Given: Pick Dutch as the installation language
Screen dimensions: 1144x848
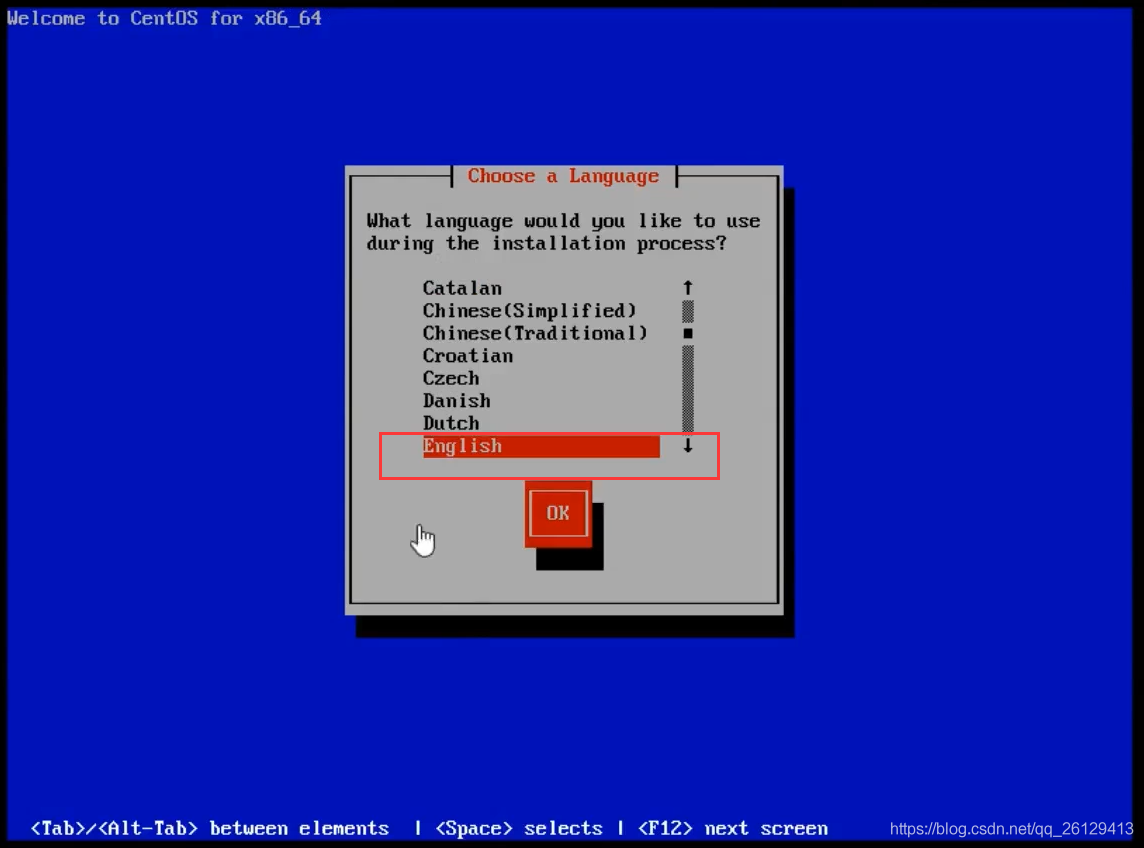Looking at the screenshot, I should [451, 424].
